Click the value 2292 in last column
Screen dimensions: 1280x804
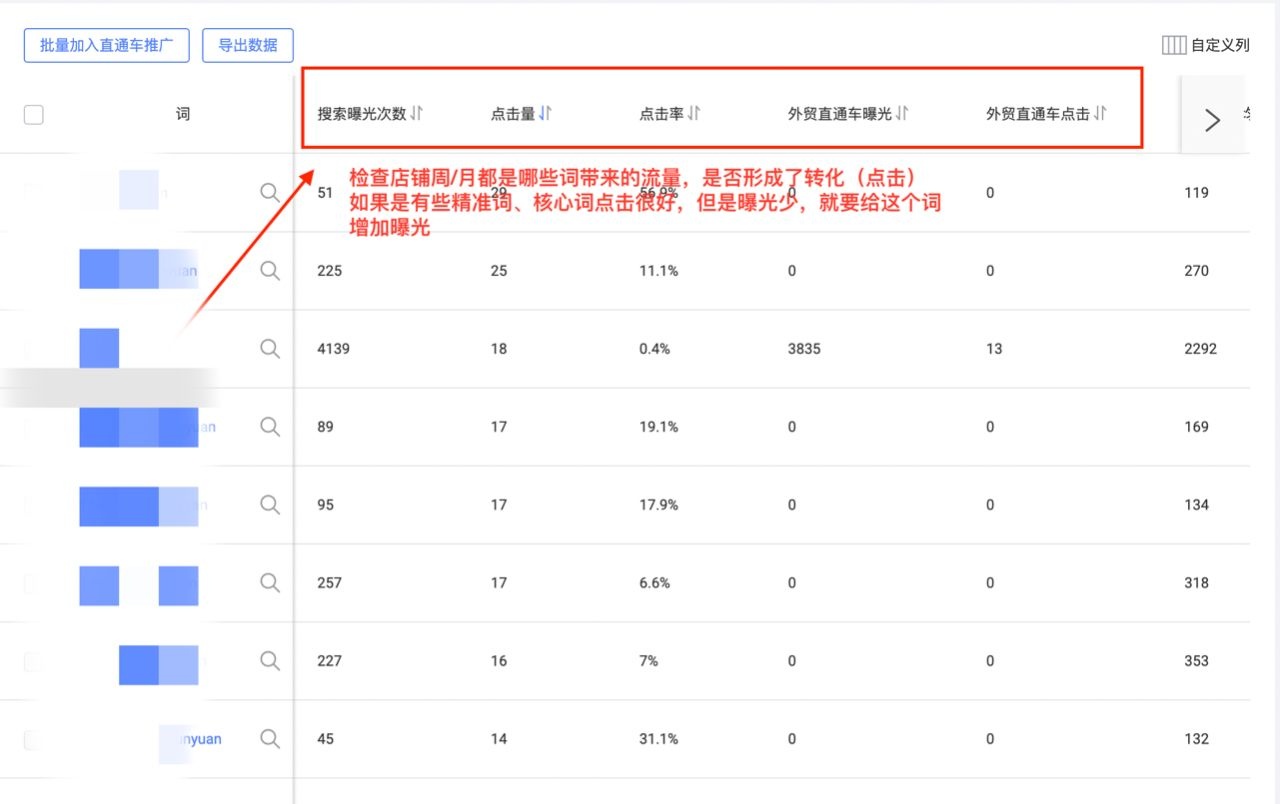tap(1200, 349)
